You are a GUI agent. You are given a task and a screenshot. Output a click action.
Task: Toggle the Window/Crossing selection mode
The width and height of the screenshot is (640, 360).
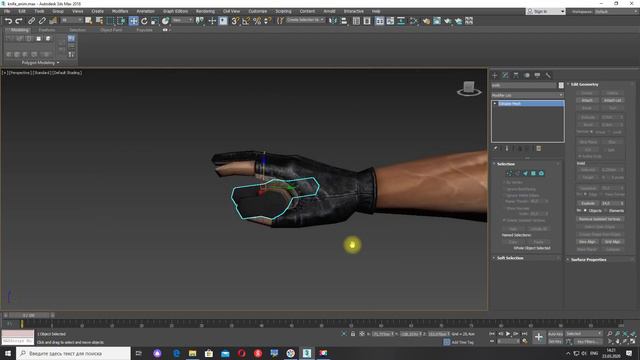tap(121, 21)
